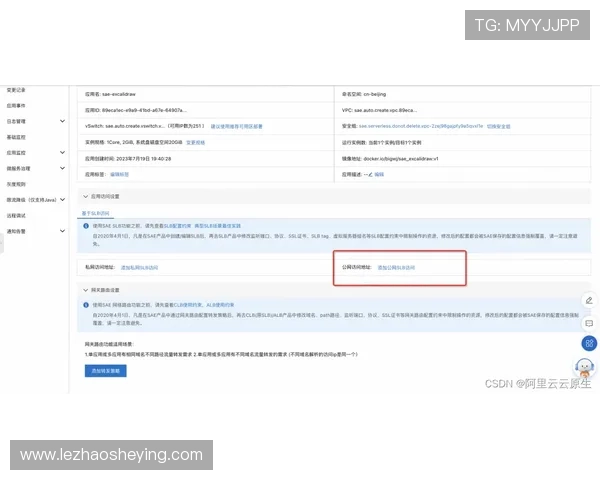The height and width of the screenshot is (480, 600).
Task: Expand the 微服务治理 sidebar menu
Action: tap(63, 168)
